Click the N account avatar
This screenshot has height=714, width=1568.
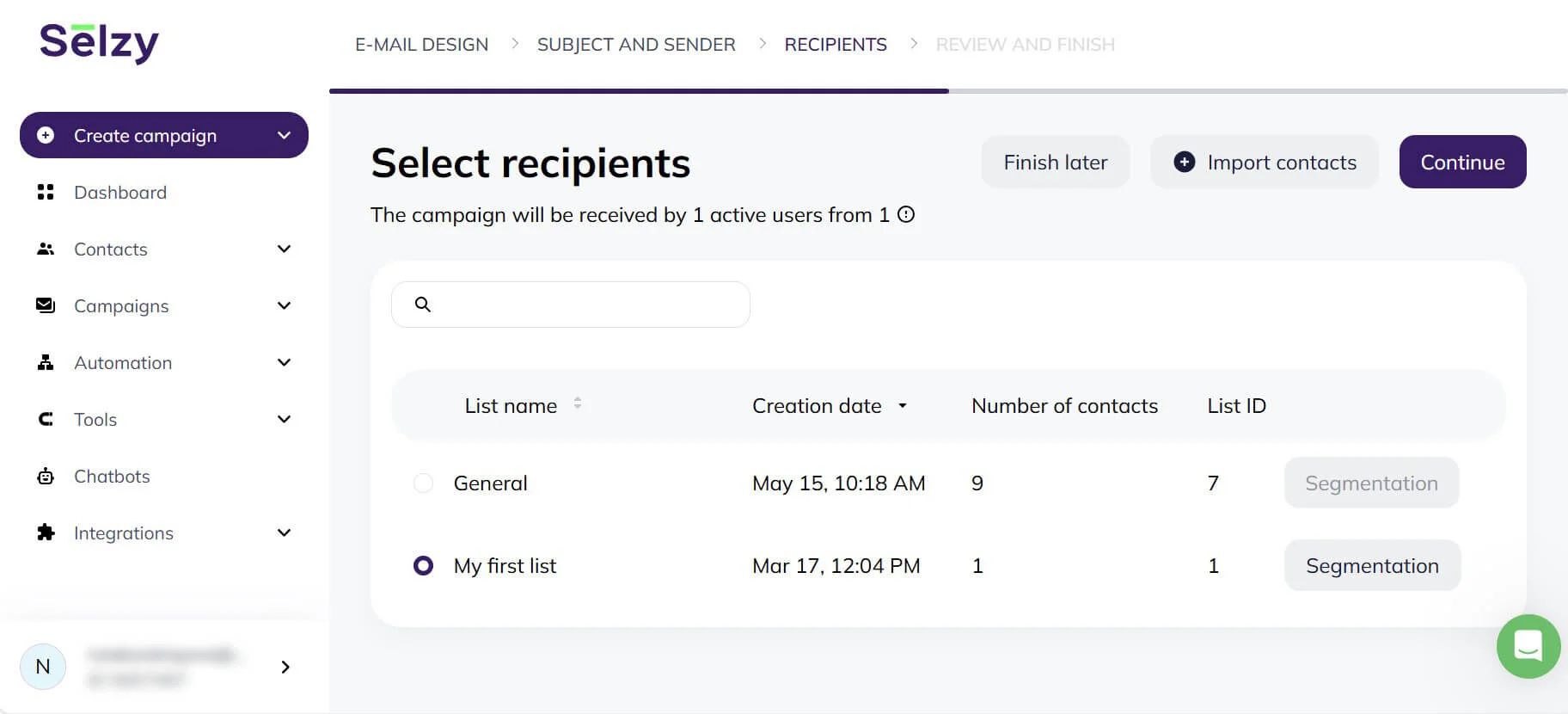[x=43, y=667]
